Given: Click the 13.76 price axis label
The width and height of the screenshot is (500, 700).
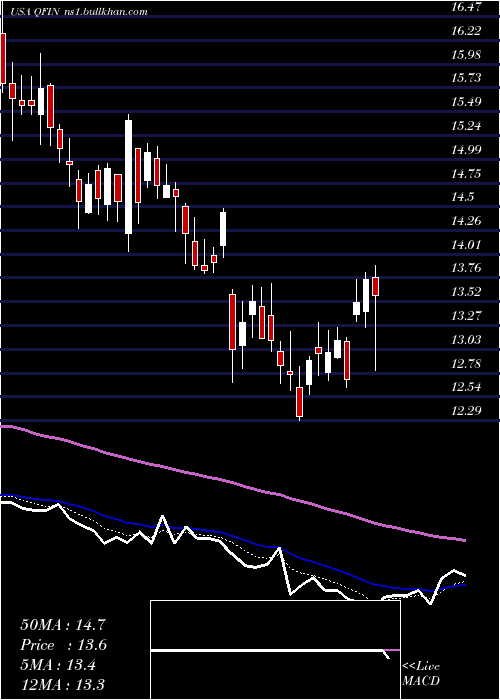Looking at the screenshot, I should point(467,268).
